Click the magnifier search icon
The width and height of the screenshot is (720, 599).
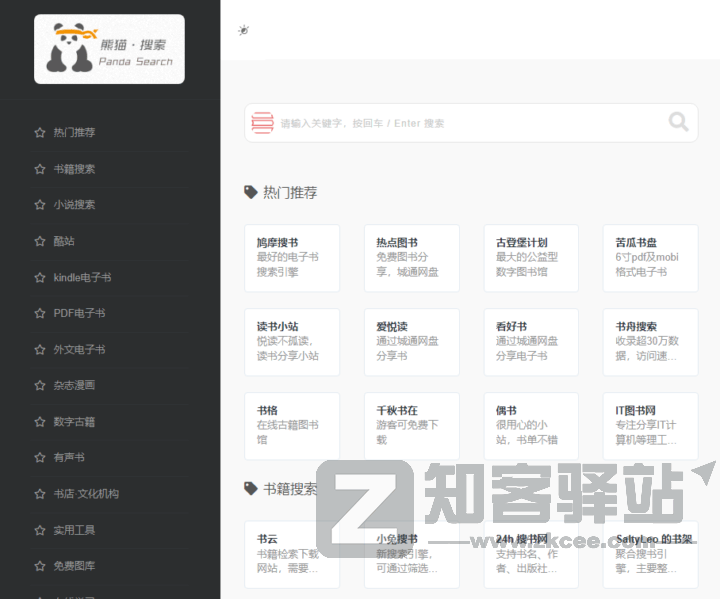(678, 122)
